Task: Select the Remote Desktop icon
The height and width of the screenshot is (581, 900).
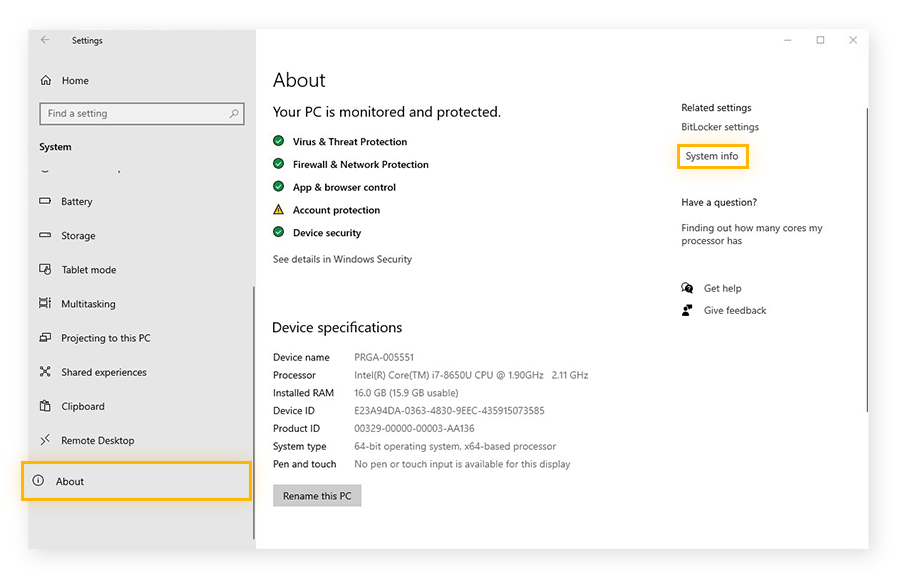Action: click(44, 440)
